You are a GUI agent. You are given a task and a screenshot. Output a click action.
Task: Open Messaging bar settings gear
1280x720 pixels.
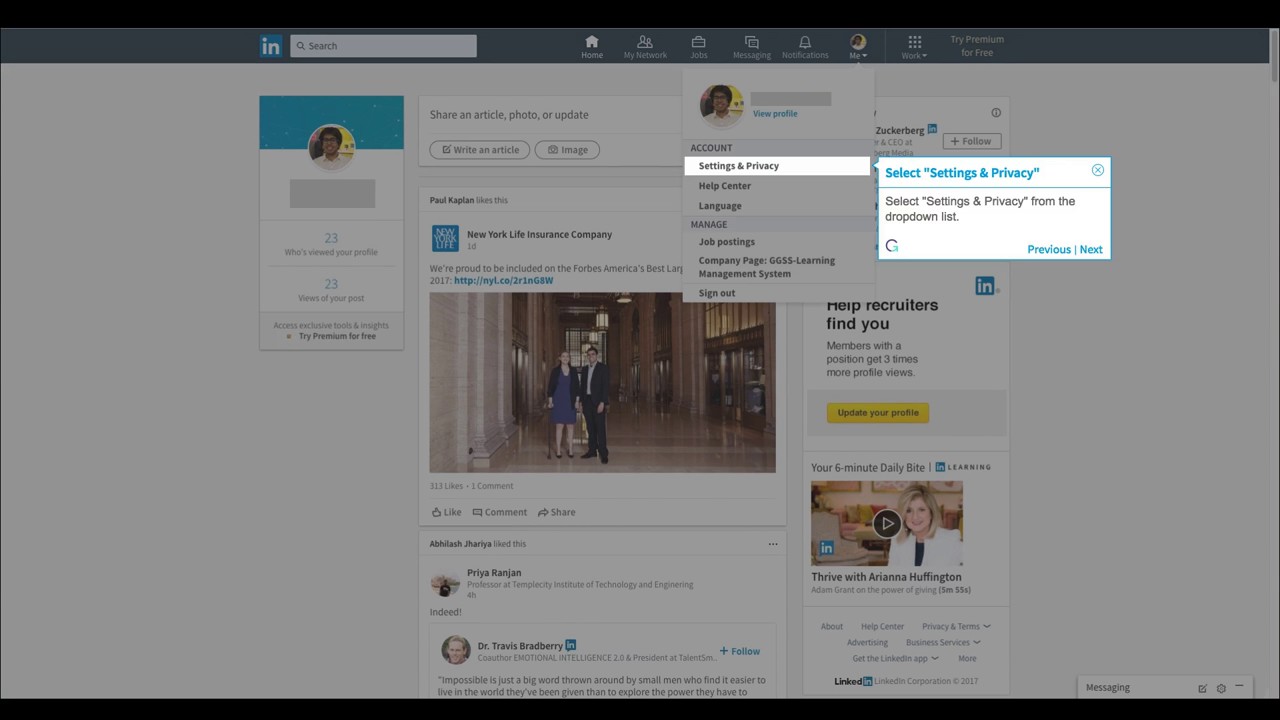click(x=1221, y=688)
